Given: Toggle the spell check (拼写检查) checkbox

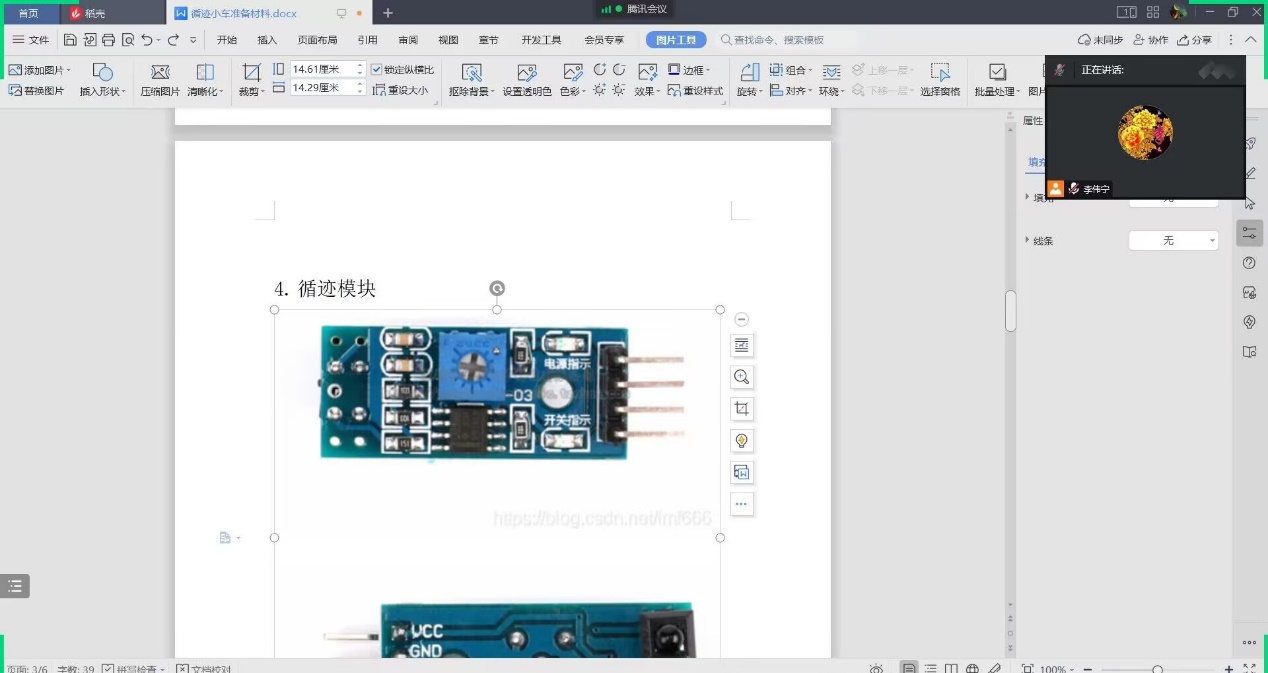Looking at the screenshot, I should [x=108, y=668].
